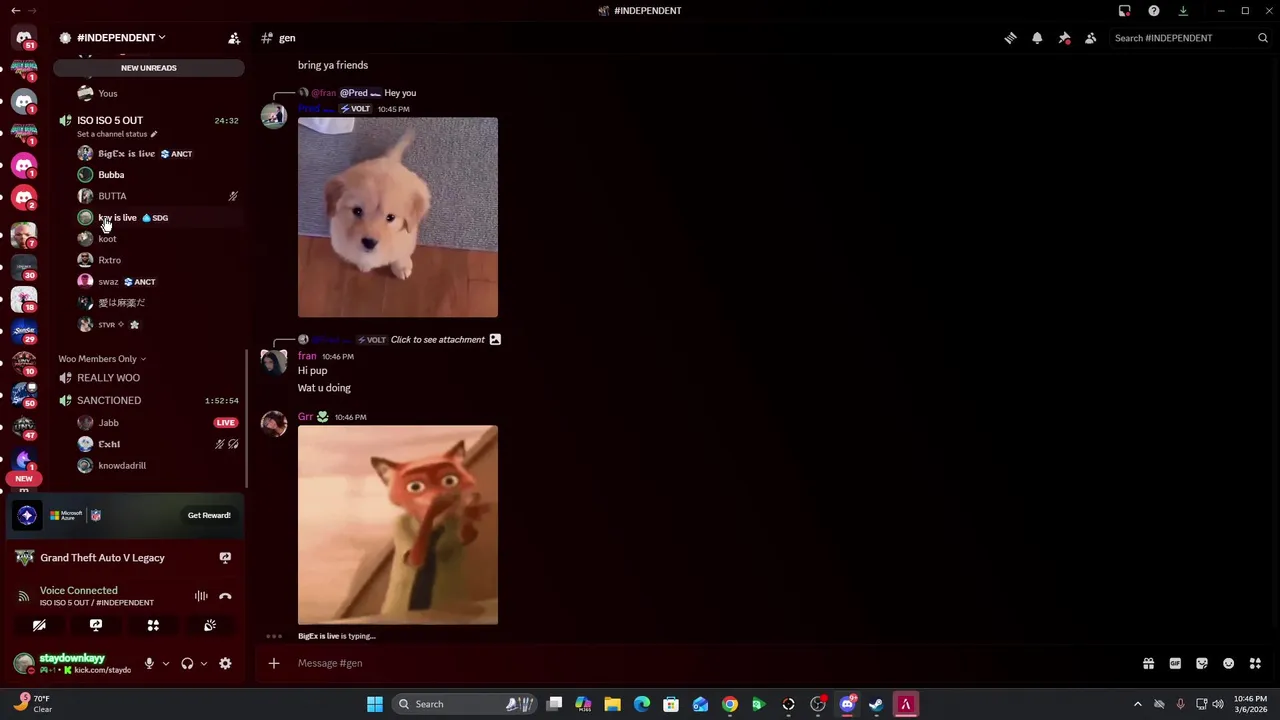Image resolution: width=1280 pixels, height=720 pixels.
Task: Open Grr's username in the chat
Action: pyautogui.click(x=305, y=417)
